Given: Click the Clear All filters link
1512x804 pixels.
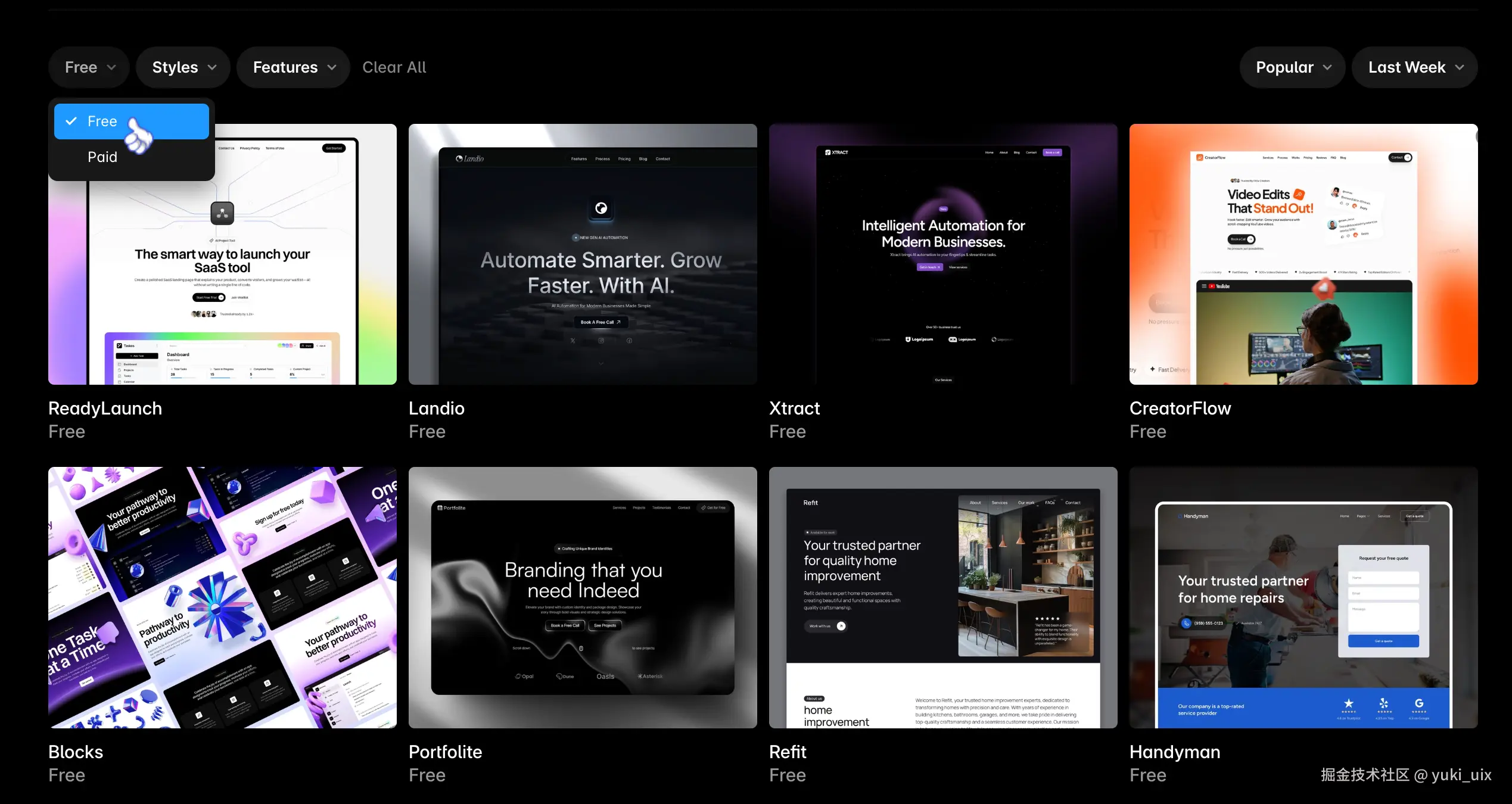Looking at the screenshot, I should click(x=394, y=67).
